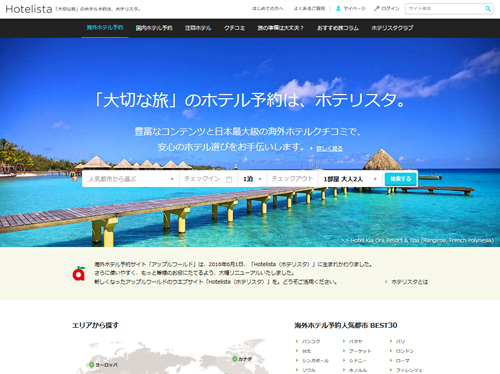Click the check-in calendar icon
The height and width of the screenshot is (374, 500).
[229, 179]
